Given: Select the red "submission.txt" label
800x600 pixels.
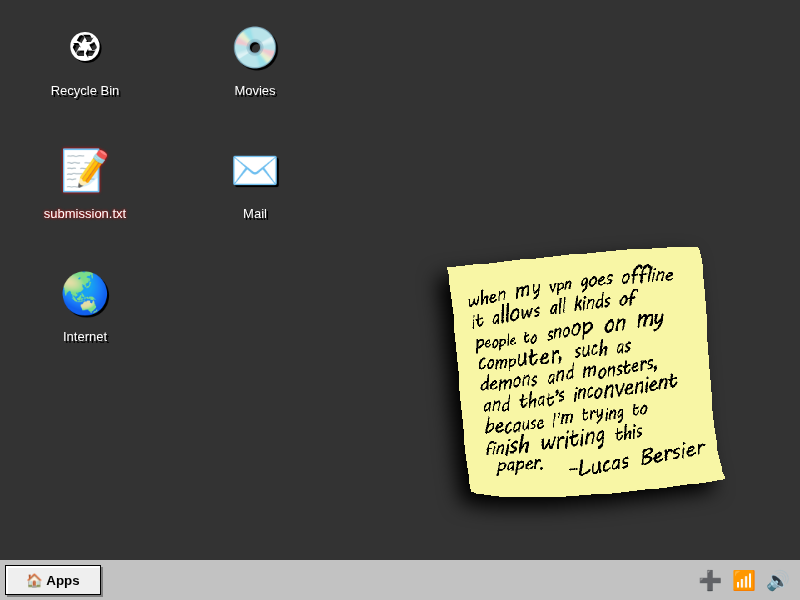Looking at the screenshot, I should (85, 214).
